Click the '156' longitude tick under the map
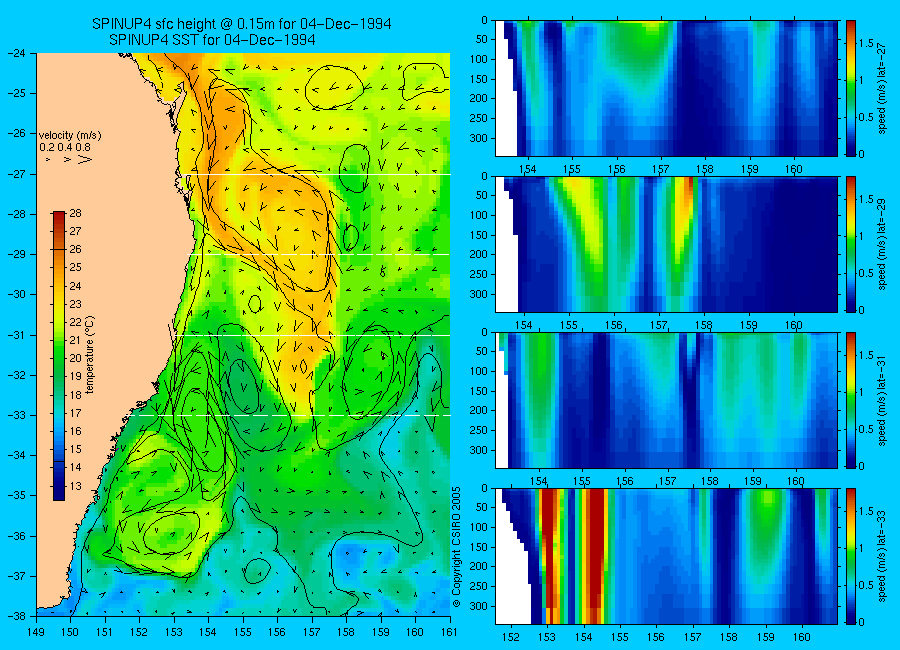The width and height of the screenshot is (900, 650). [x=277, y=632]
